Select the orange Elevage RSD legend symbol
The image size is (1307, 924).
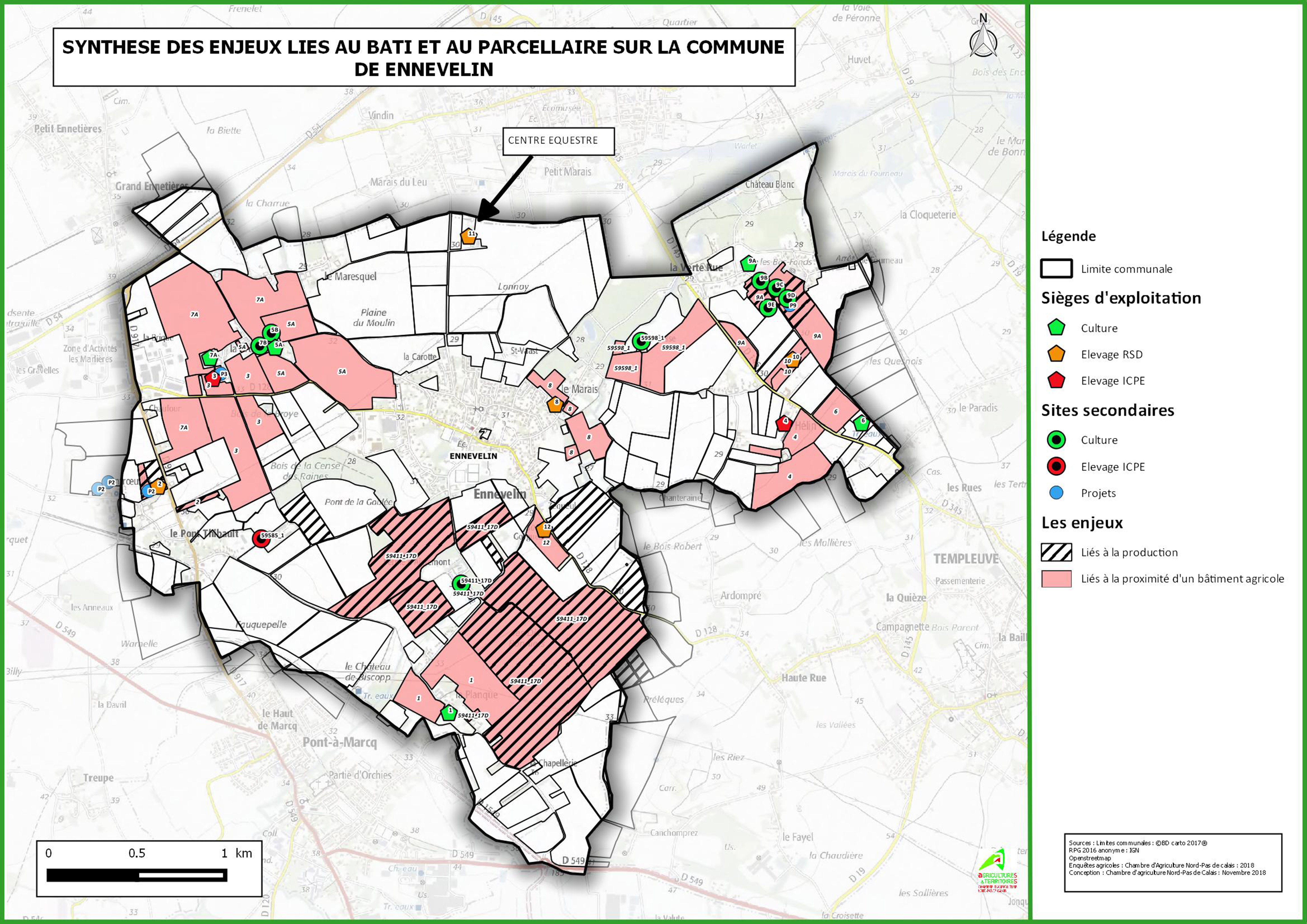(x=1056, y=354)
